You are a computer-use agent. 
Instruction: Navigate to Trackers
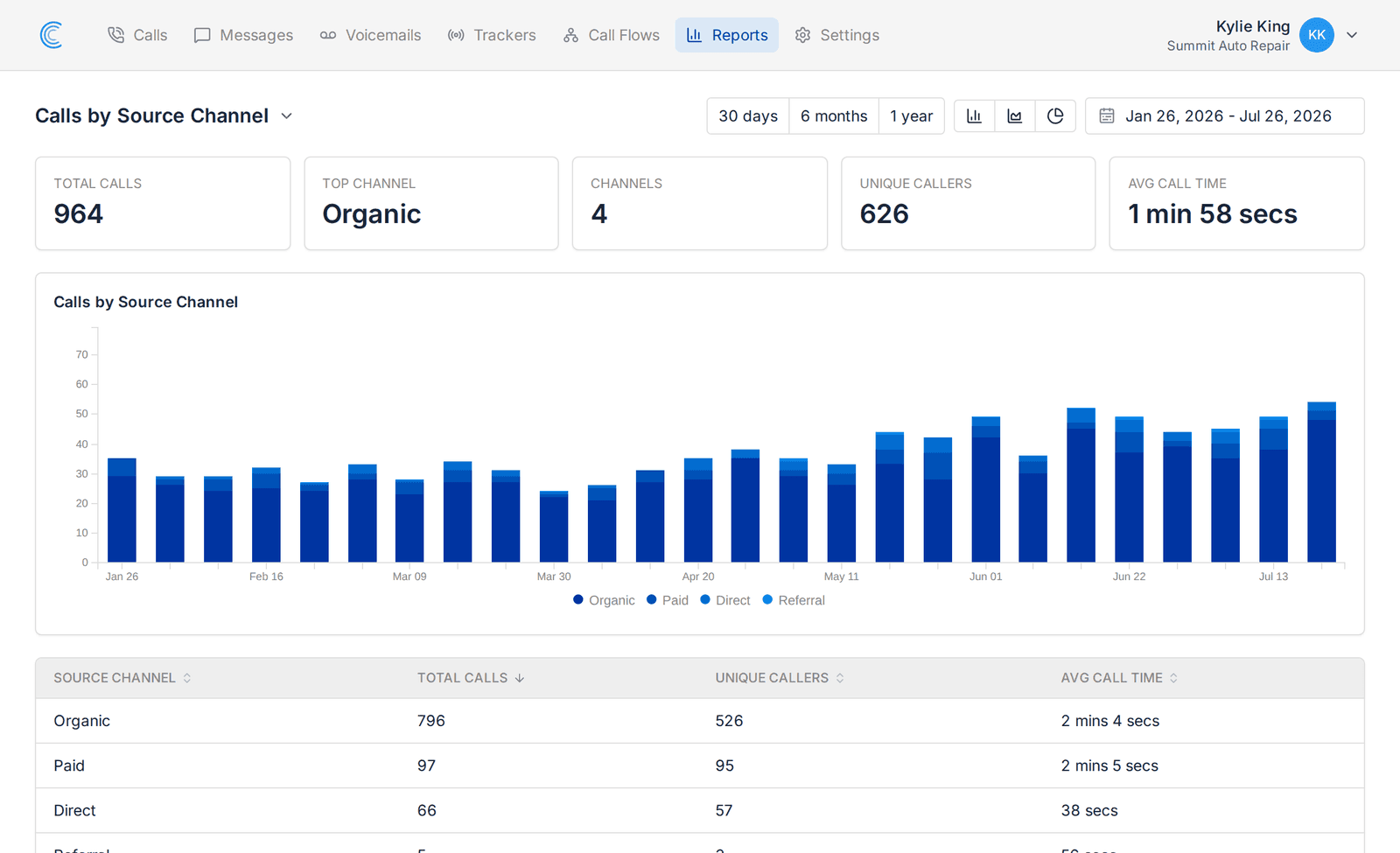(492, 35)
